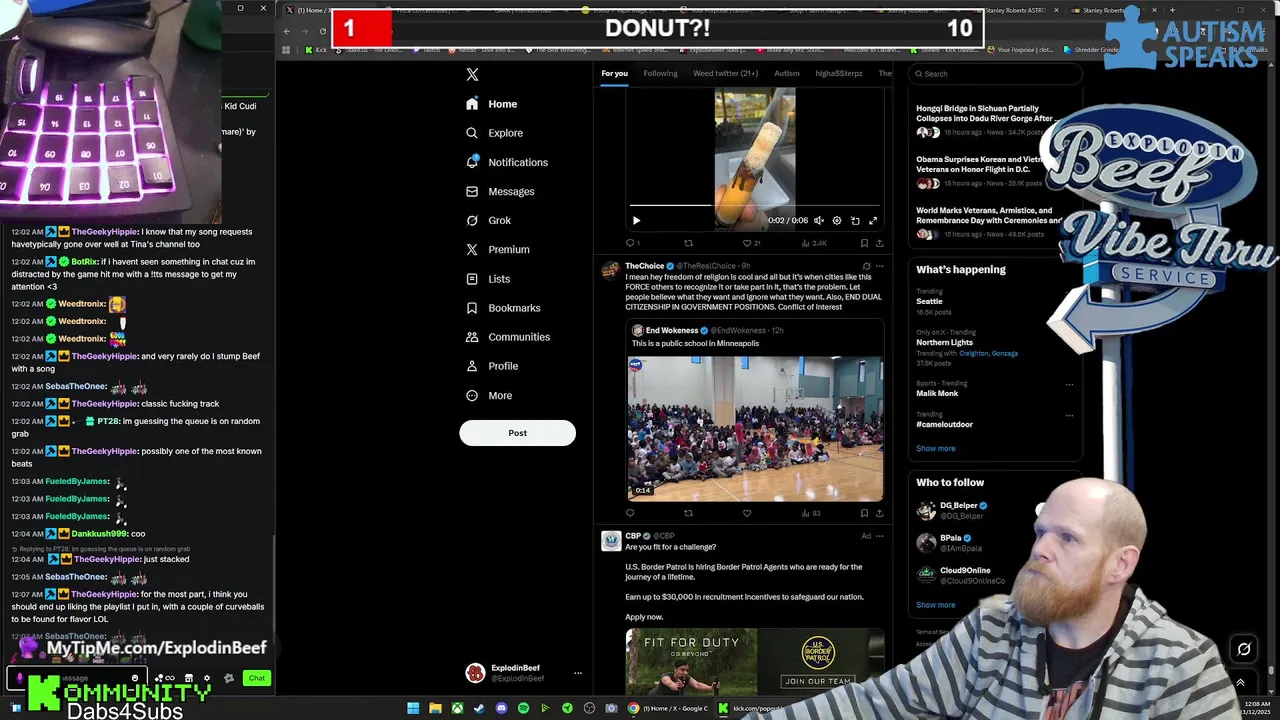Open the Explore page
1280x720 pixels.
coord(494,133)
